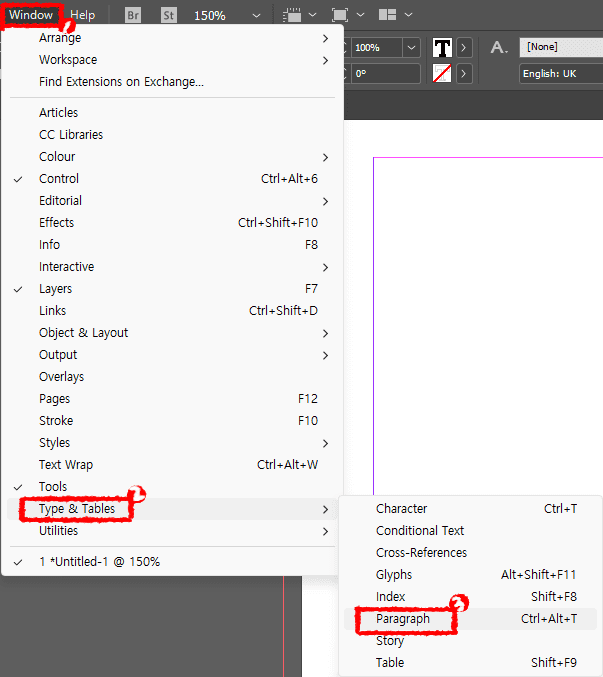Click the Screen Mode icon
This screenshot has height=677, width=603.
point(340,15)
